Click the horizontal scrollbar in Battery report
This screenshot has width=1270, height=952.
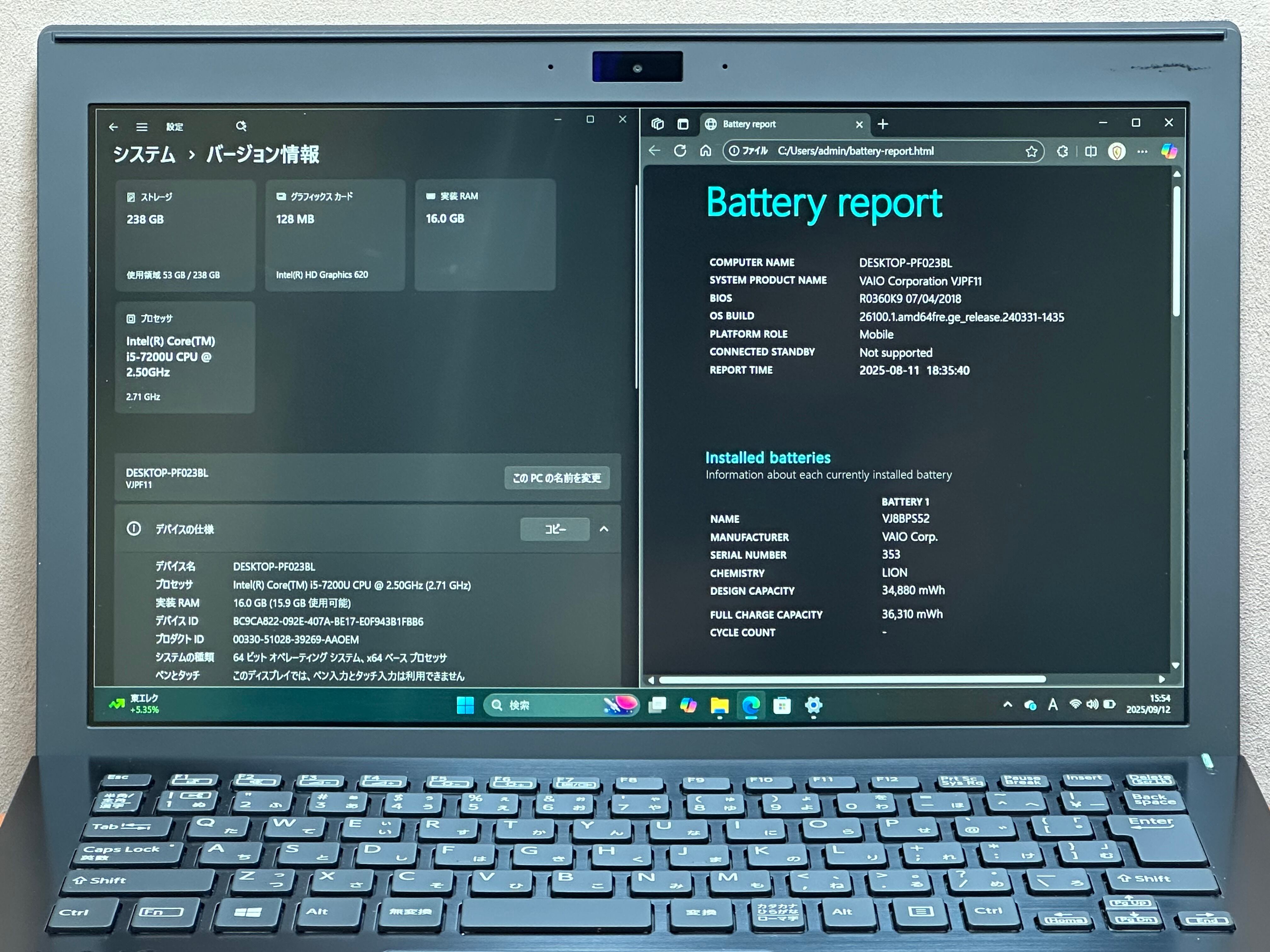(x=852, y=679)
